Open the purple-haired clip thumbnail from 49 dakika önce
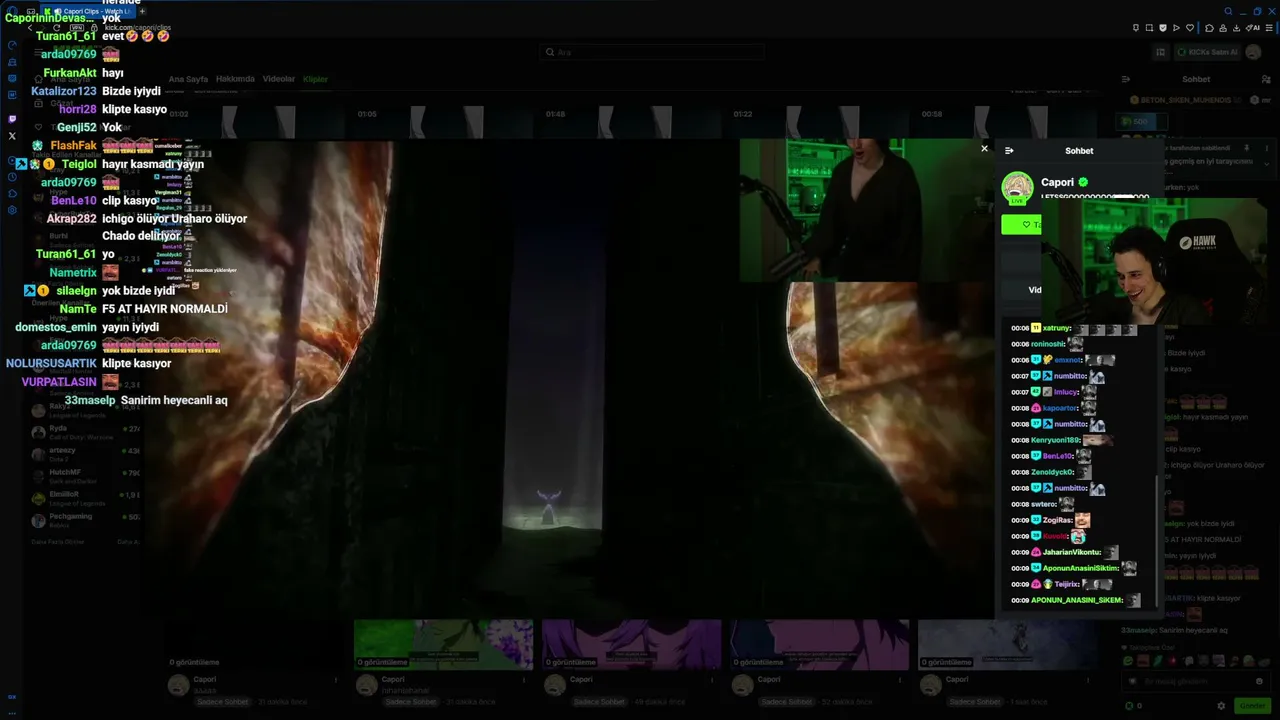The height and width of the screenshot is (720, 1280). (x=631, y=645)
